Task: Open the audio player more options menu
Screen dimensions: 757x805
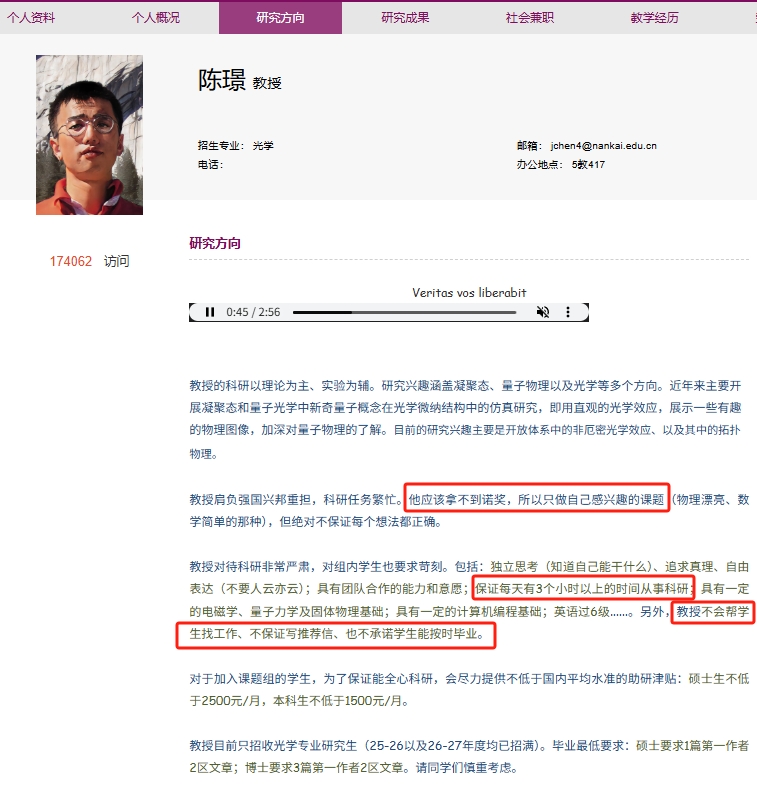Action: pos(568,312)
